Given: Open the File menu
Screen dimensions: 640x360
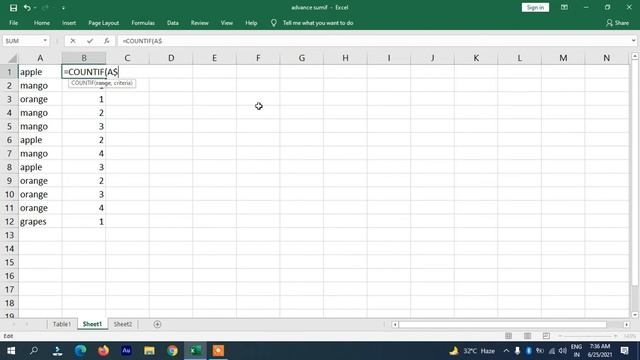Looking at the screenshot, I should point(13,23).
